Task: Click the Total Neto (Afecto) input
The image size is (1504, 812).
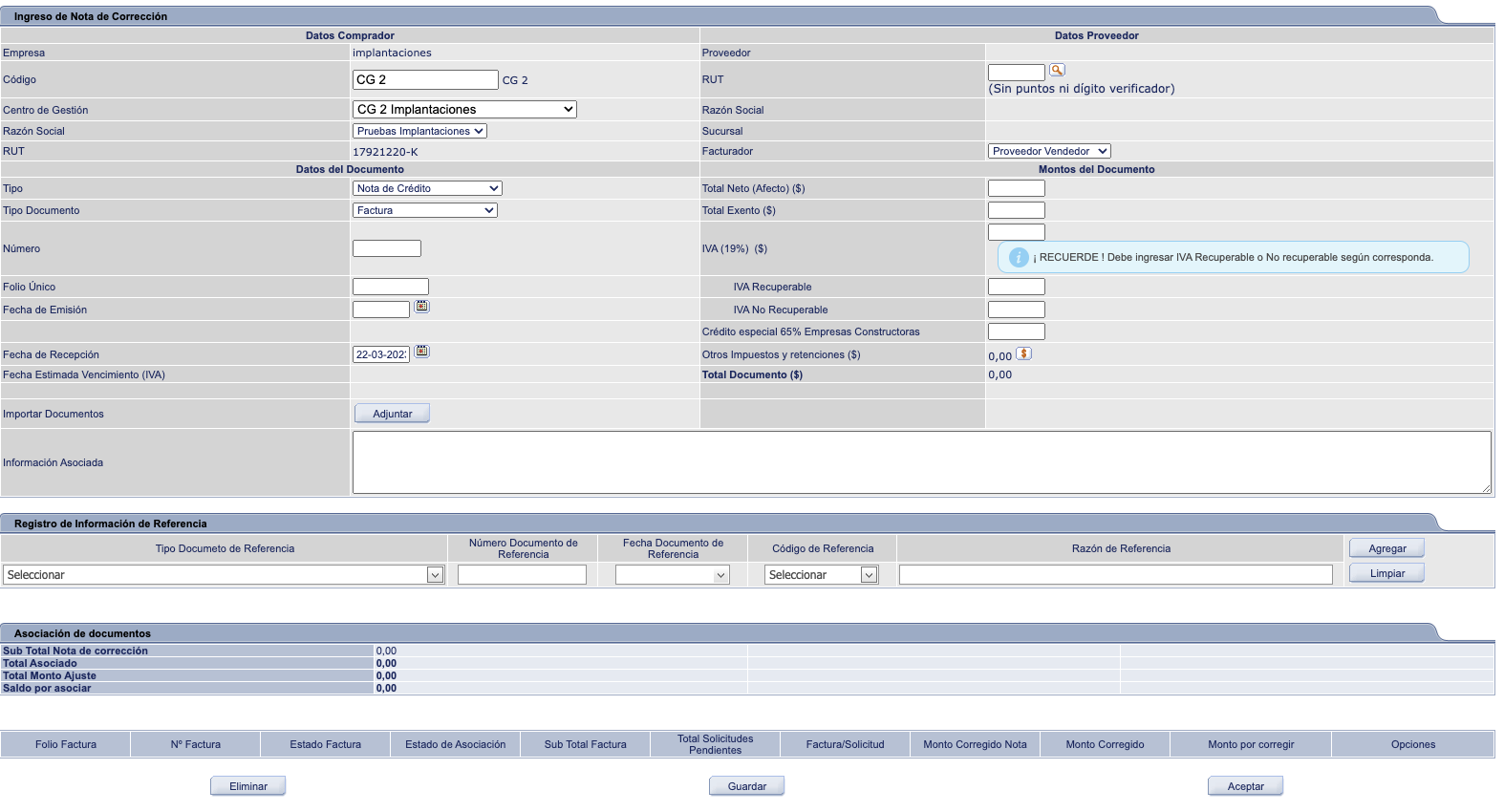Action: tap(1017, 188)
